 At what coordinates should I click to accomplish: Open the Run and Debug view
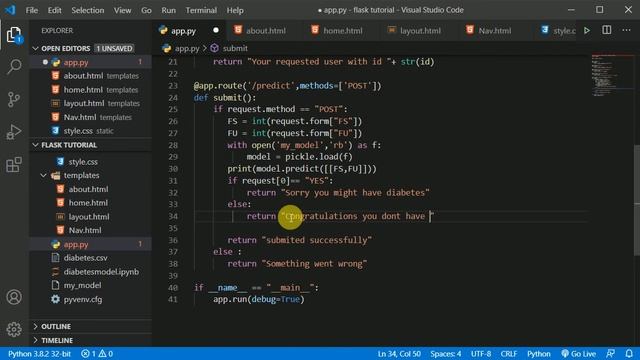pos(14,132)
